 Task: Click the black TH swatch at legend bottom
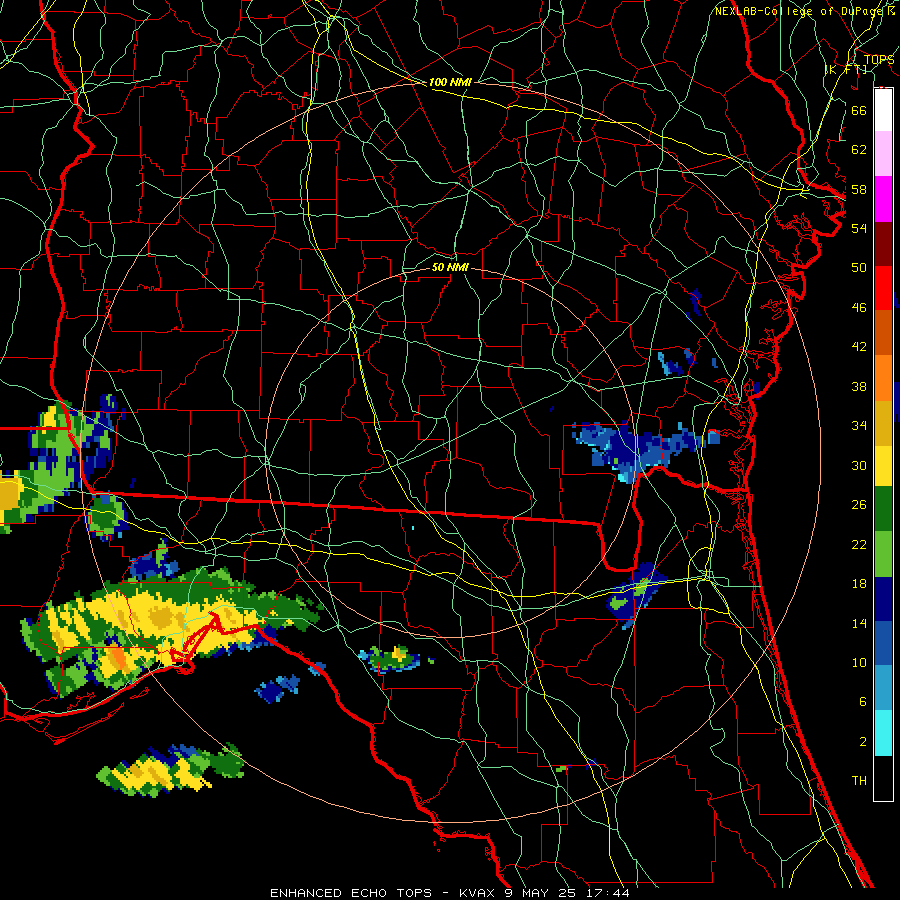(883, 778)
